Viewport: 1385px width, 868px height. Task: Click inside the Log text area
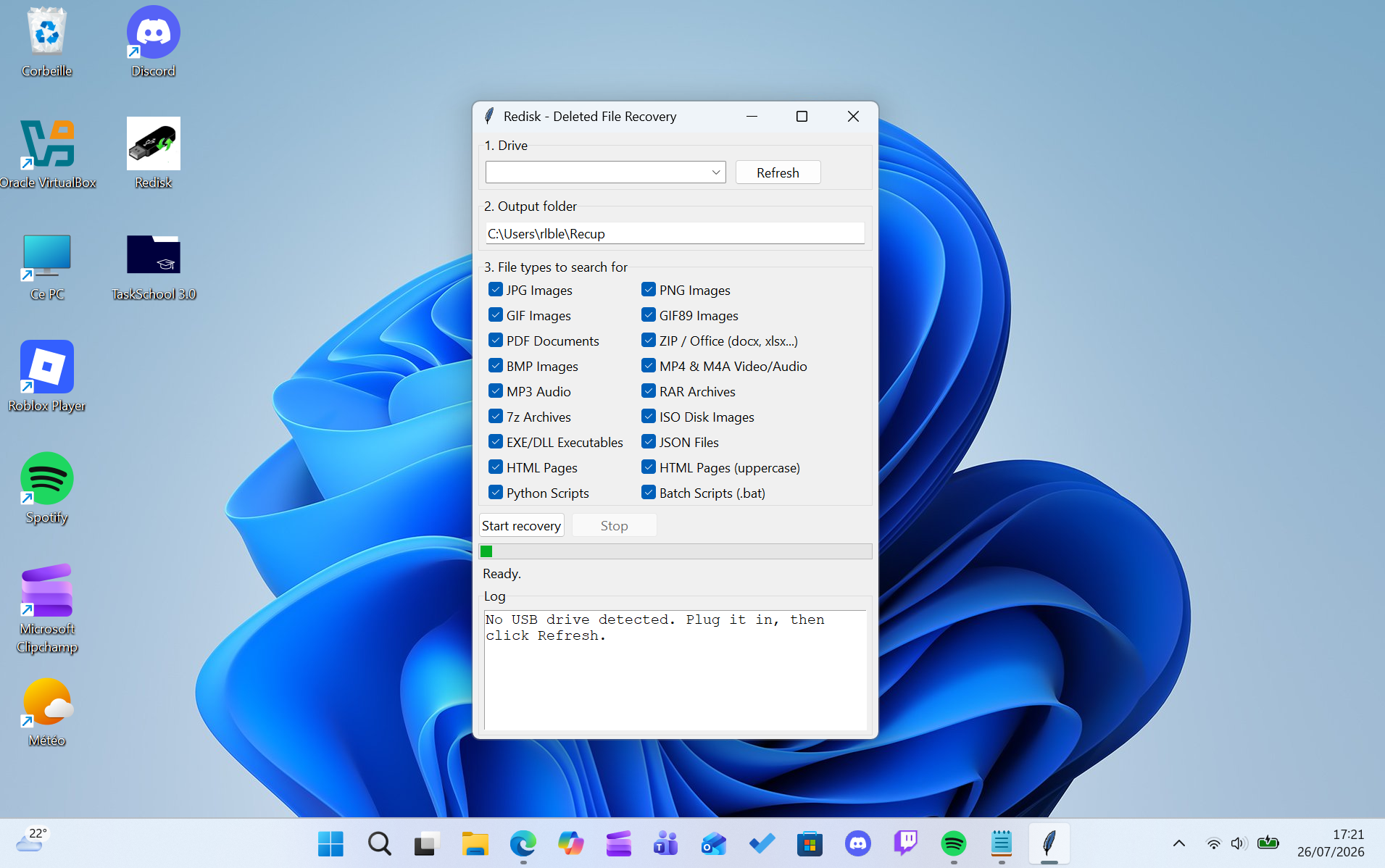[x=675, y=669]
